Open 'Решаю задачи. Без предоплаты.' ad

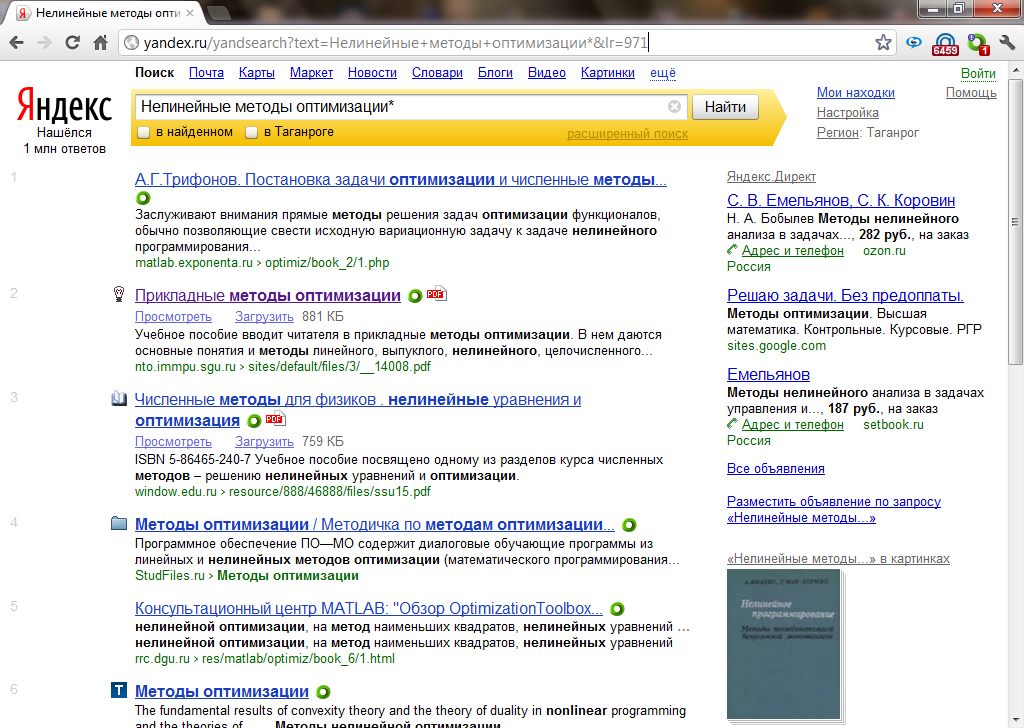[845, 296]
